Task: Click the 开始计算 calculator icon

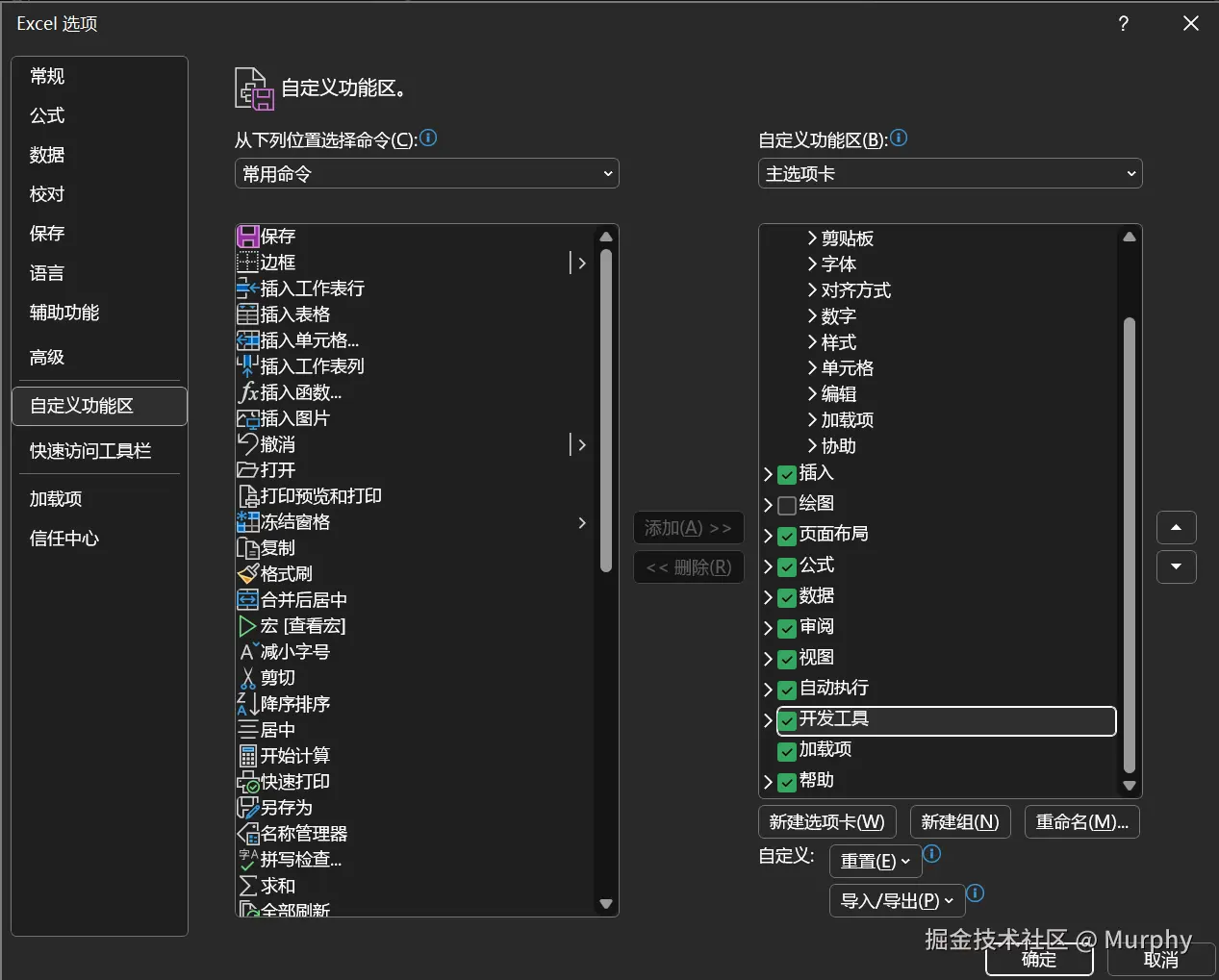Action: [248, 756]
